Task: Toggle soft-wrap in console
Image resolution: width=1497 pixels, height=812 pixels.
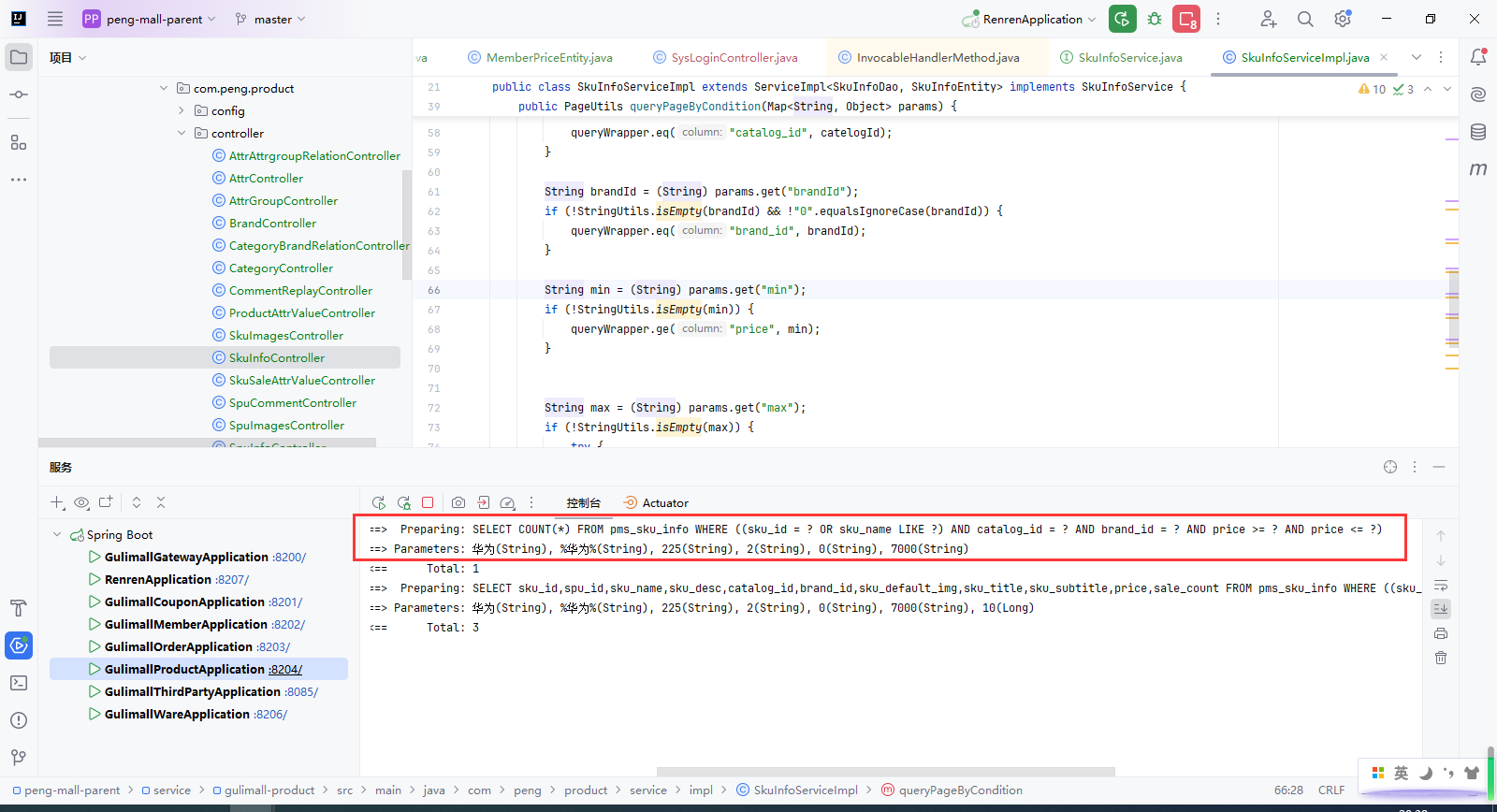Action: pyautogui.click(x=1441, y=585)
